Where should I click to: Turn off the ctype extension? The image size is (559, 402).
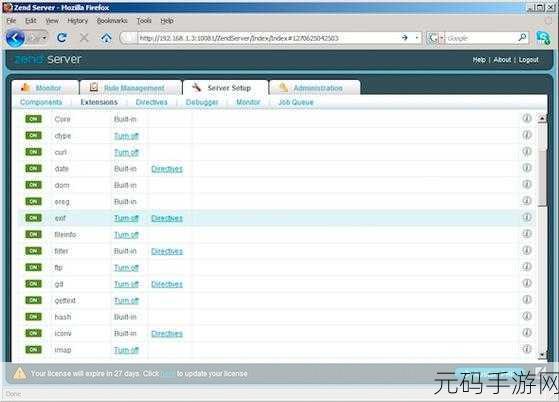126,136
